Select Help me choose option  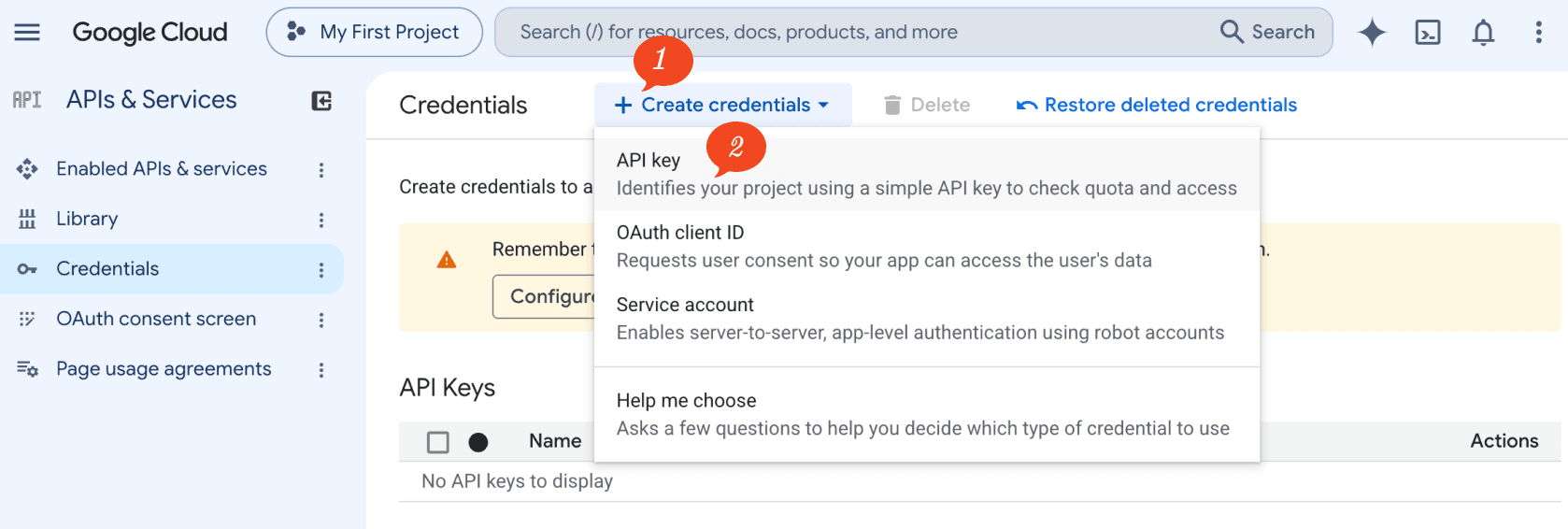927,414
